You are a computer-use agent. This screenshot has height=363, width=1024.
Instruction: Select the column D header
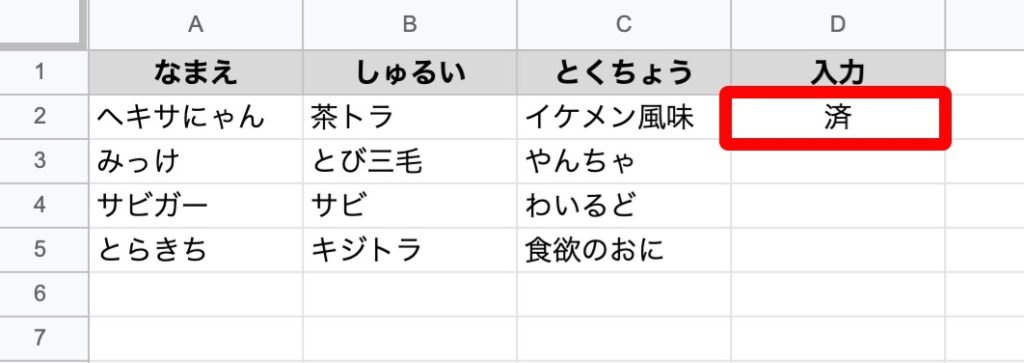pyautogui.click(x=838, y=24)
